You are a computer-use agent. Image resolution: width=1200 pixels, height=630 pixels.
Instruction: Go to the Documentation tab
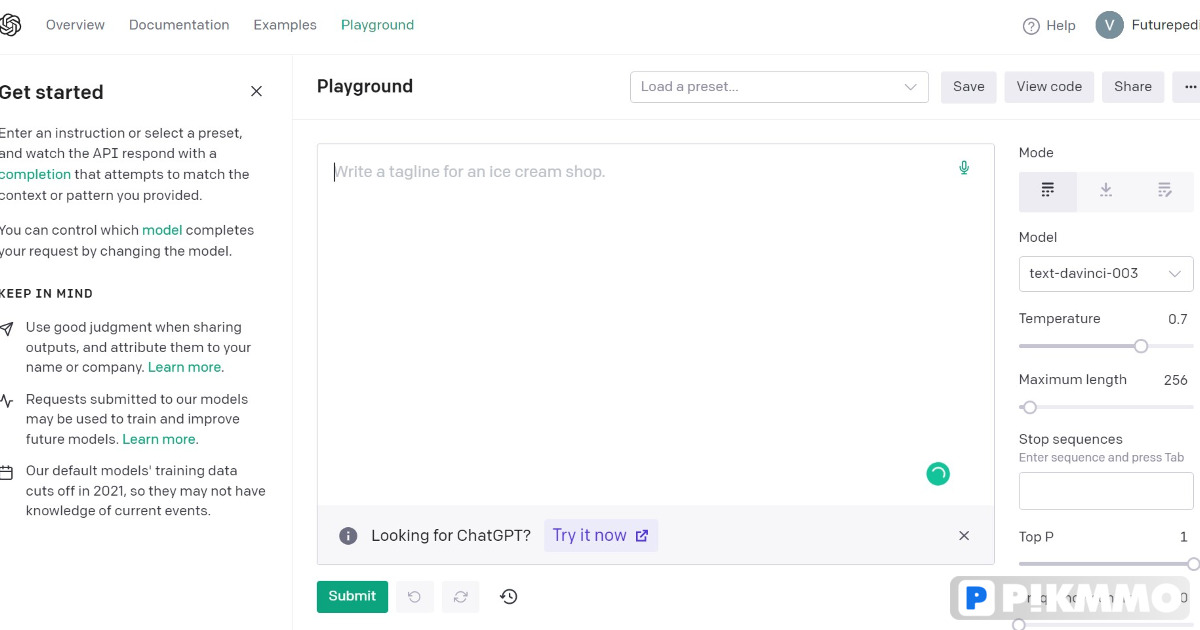click(179, 25)
